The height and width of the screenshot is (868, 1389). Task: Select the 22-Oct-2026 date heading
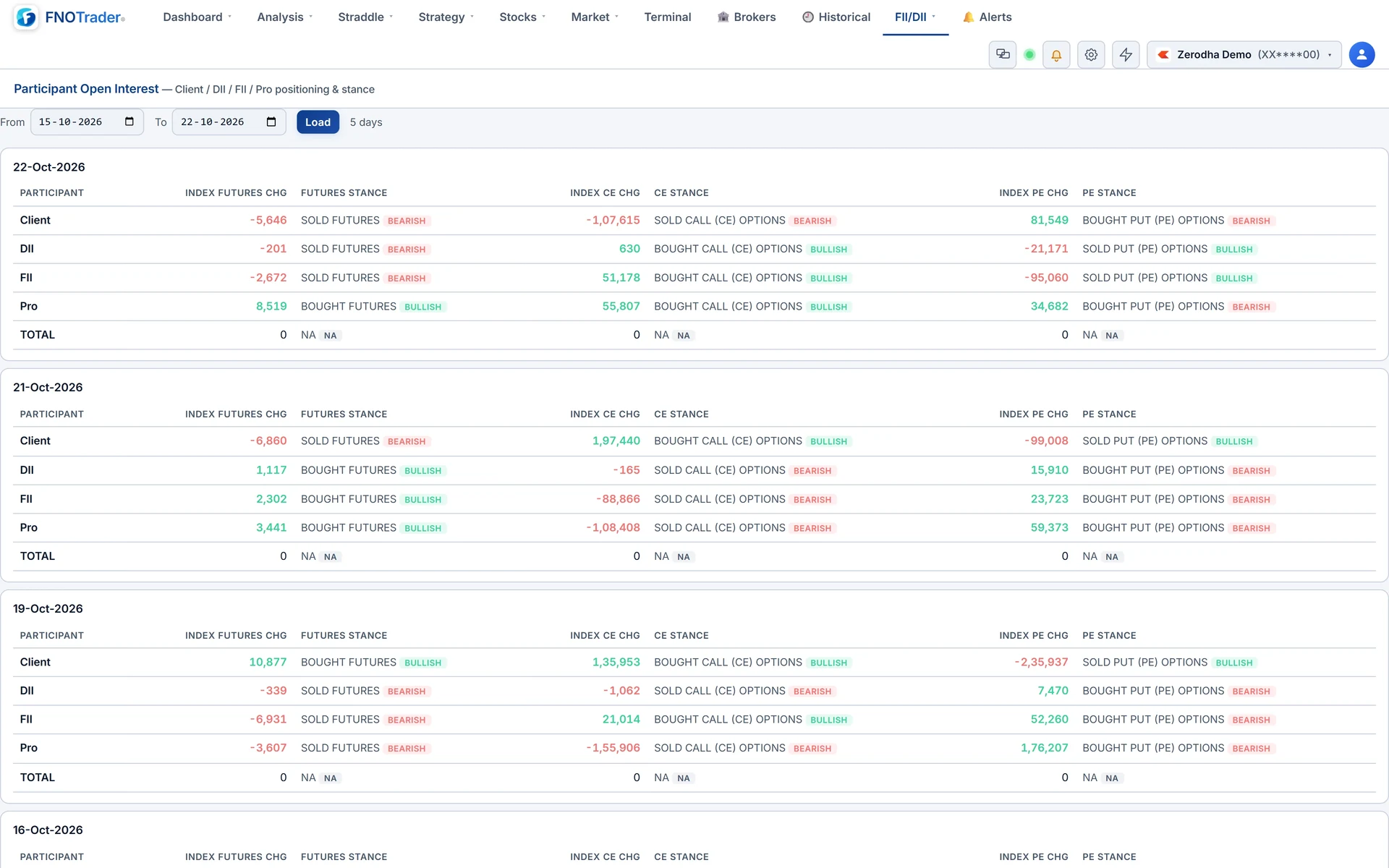pyautogui.click(x=48, y=167)
